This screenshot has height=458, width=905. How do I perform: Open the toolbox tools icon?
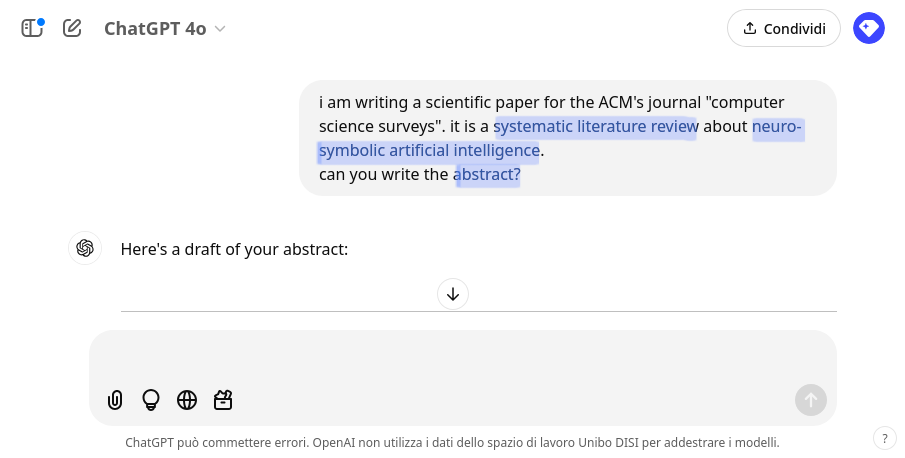[x=223, y=400]
